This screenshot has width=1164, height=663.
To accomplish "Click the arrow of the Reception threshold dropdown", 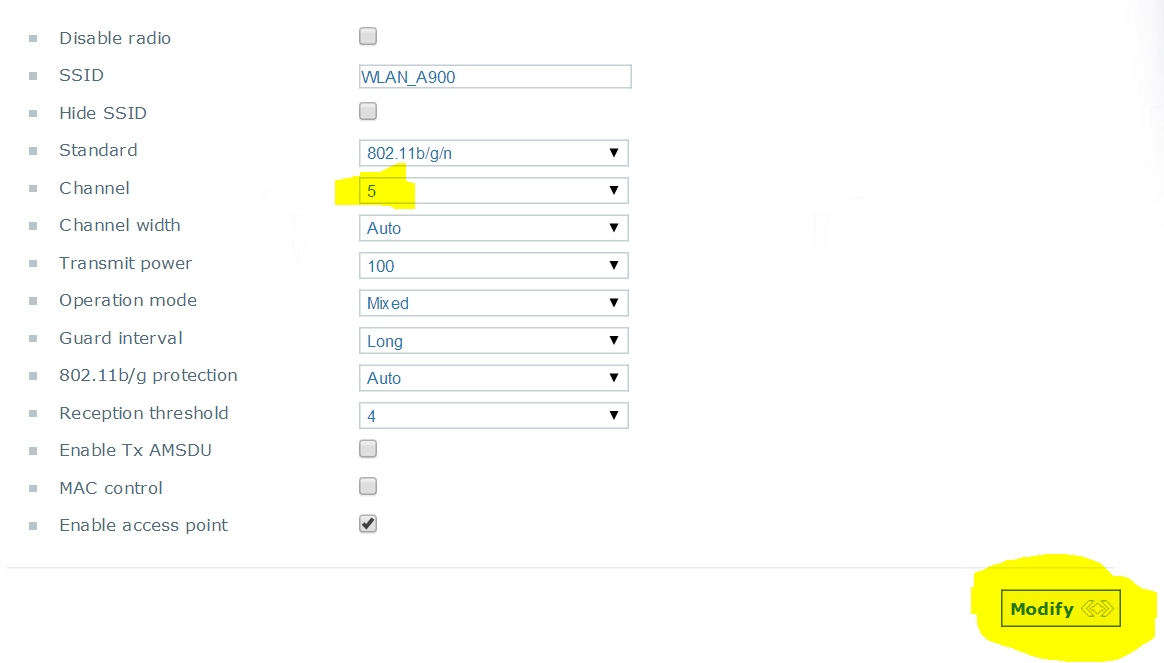I will point(614,415).
